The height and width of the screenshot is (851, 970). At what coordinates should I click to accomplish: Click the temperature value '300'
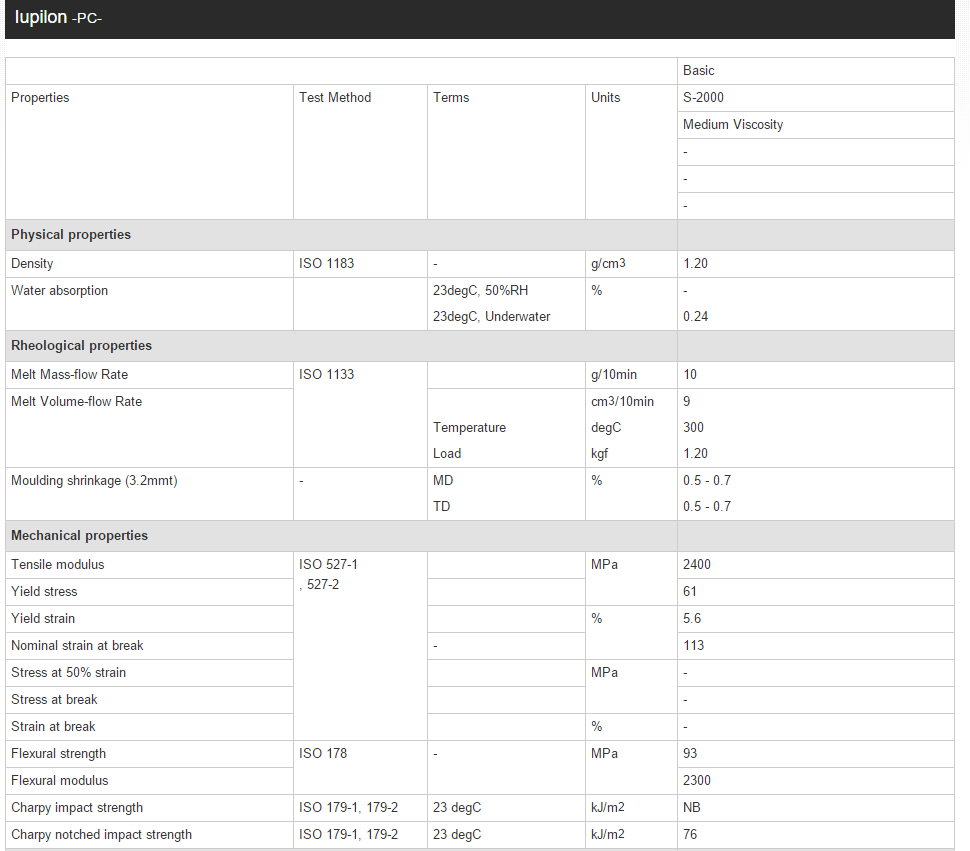[x=693, y=428]
